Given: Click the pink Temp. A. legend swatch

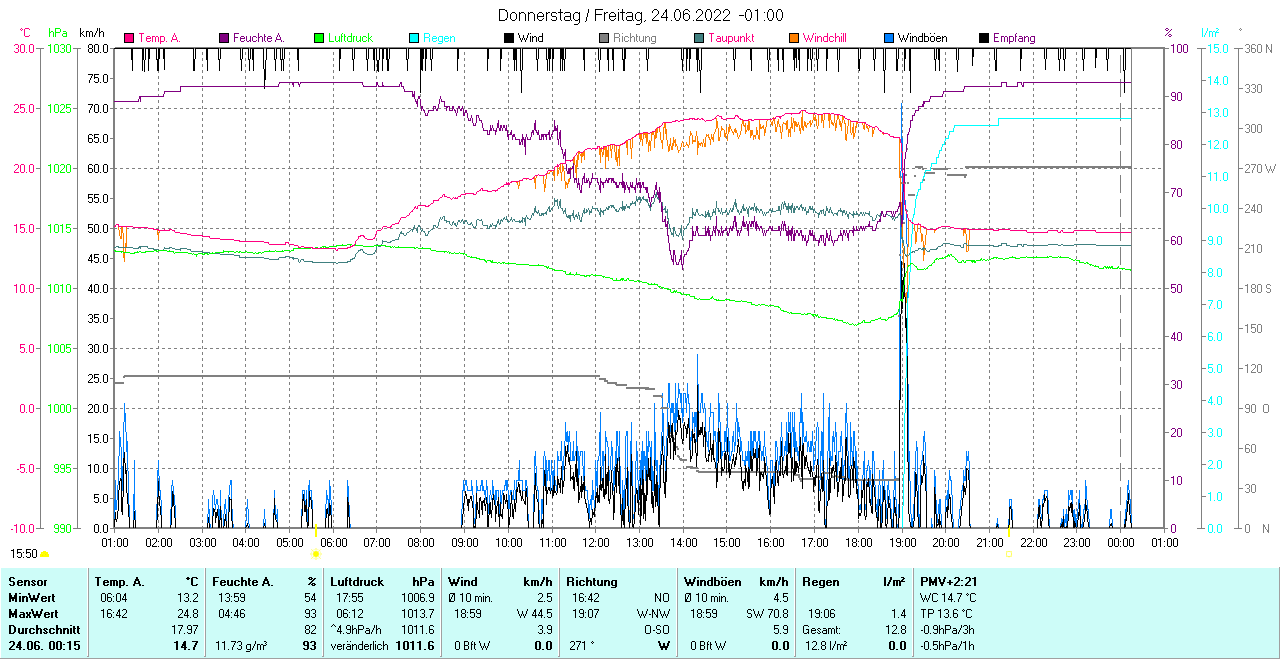Looking at the screenshot, I should click(x=129, y=38).
